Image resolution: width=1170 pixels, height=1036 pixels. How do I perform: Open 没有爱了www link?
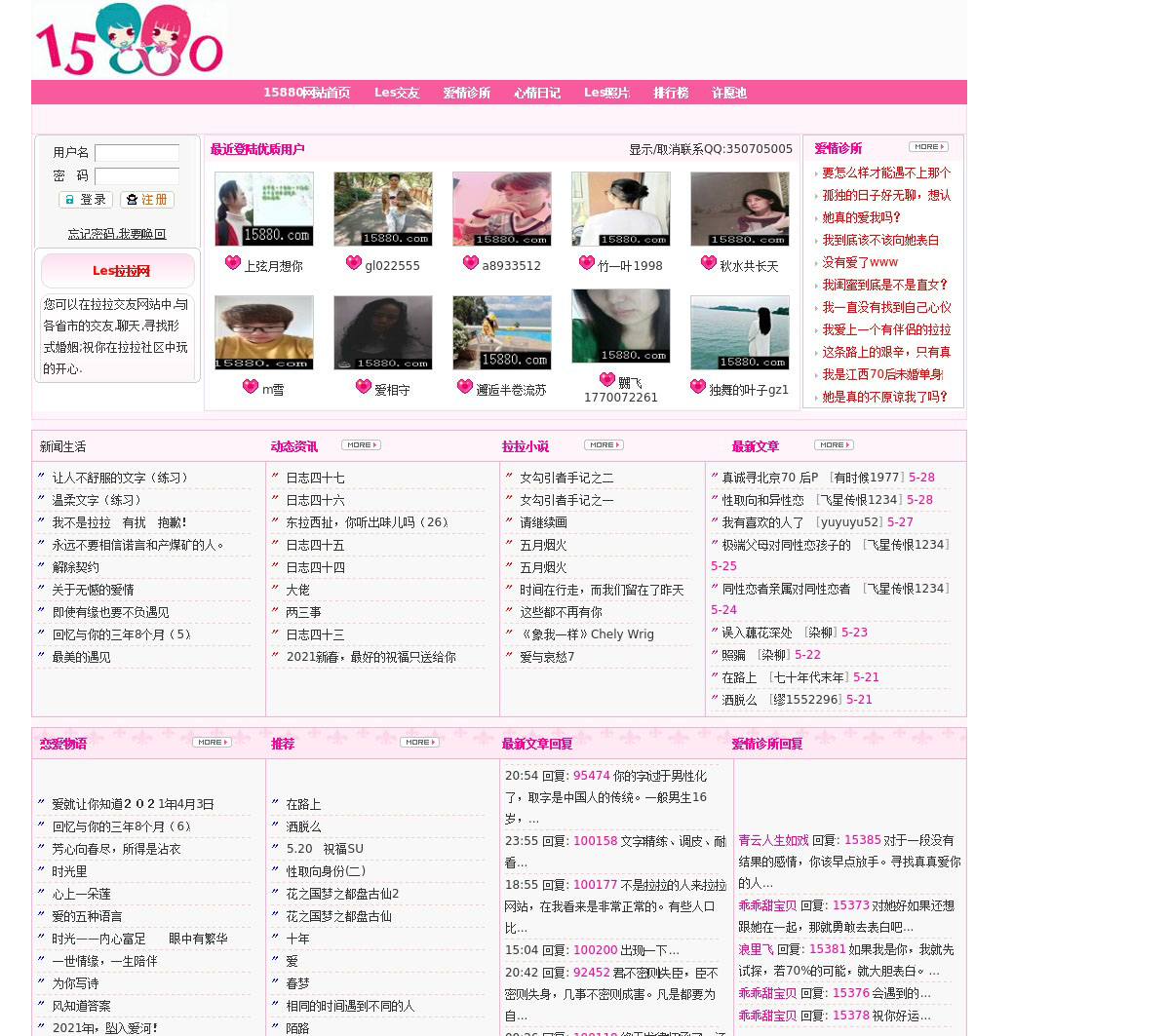(x=860, y=262)
